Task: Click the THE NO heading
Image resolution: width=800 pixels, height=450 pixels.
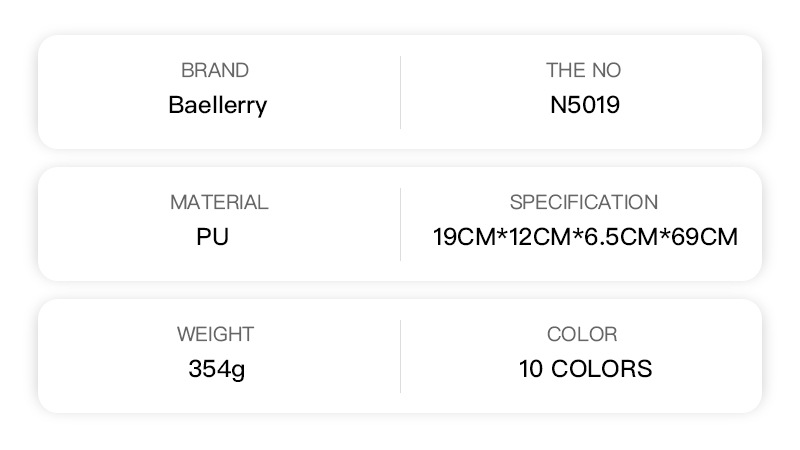Action: tap(583, 70)
